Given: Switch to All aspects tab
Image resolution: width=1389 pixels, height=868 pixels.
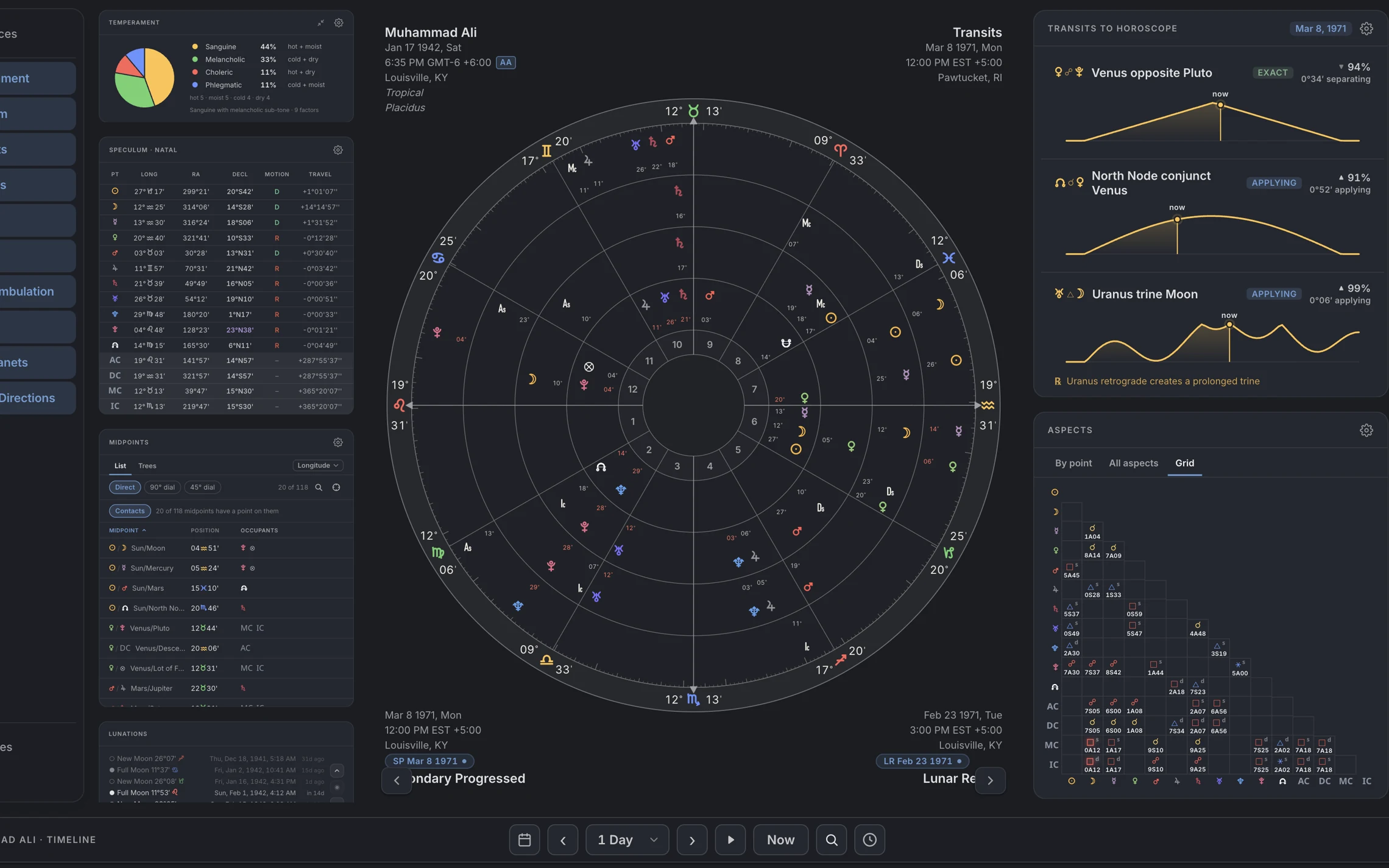Looking at the screenshot, I should 1133,463.
